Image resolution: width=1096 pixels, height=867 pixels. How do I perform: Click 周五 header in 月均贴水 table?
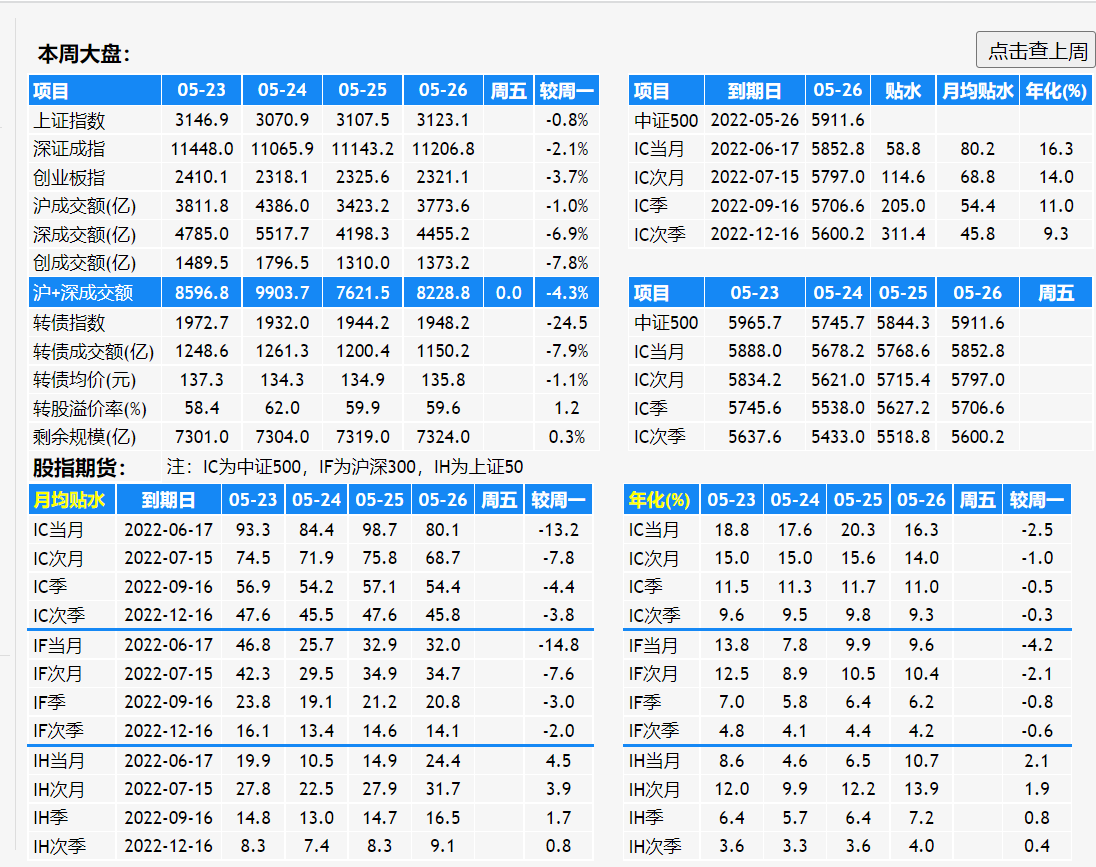click(499, 500)
